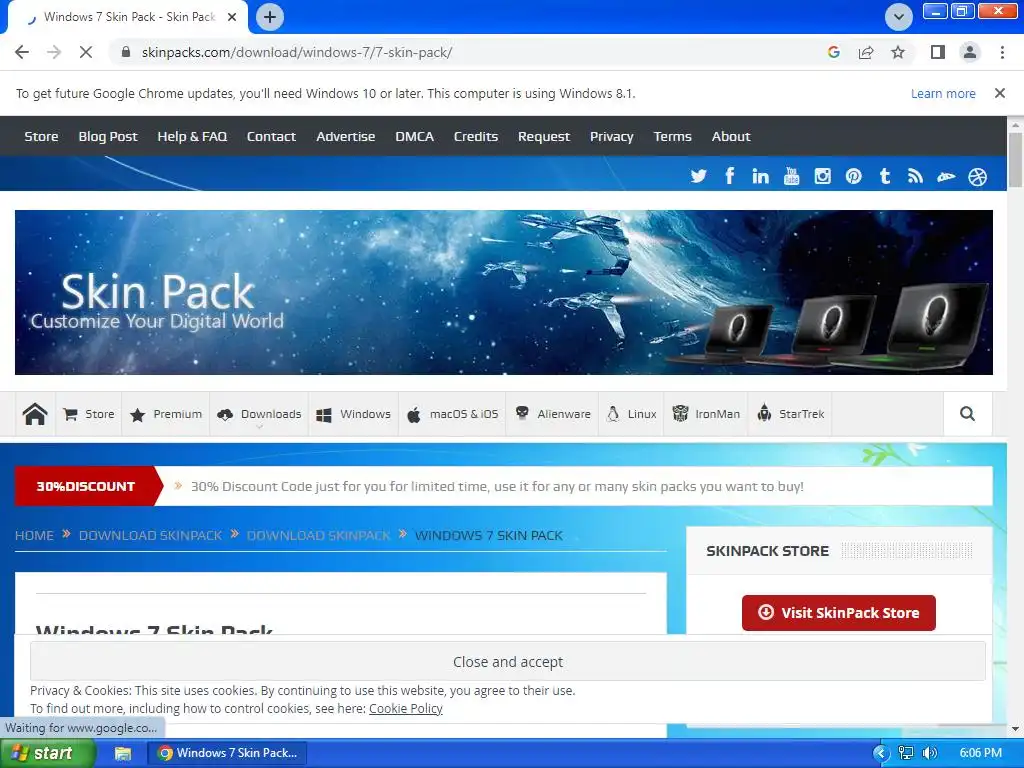Toggle Chrome side panel icon

[x=938, y=52]
